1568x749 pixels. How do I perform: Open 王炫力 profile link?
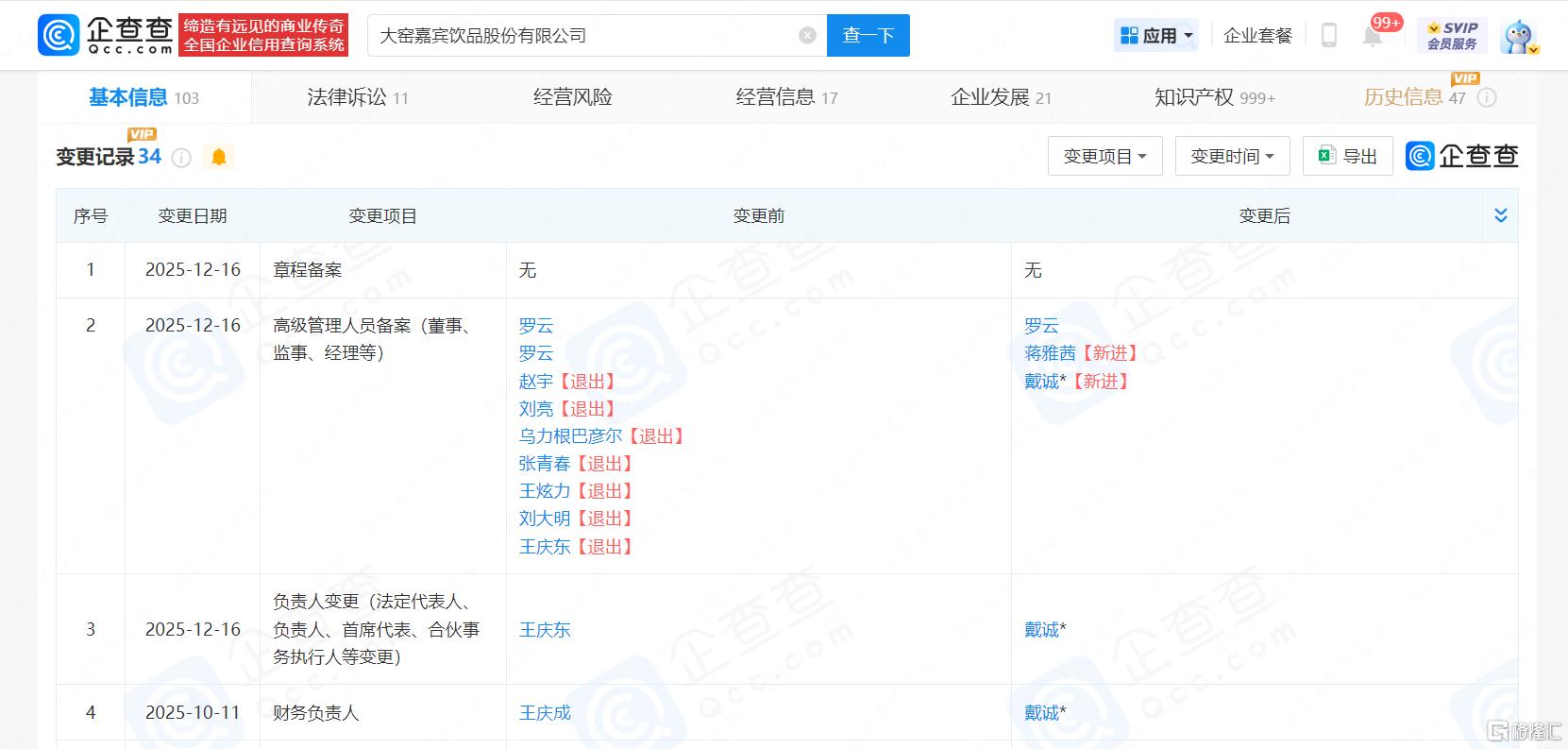[x=545, y=491]
